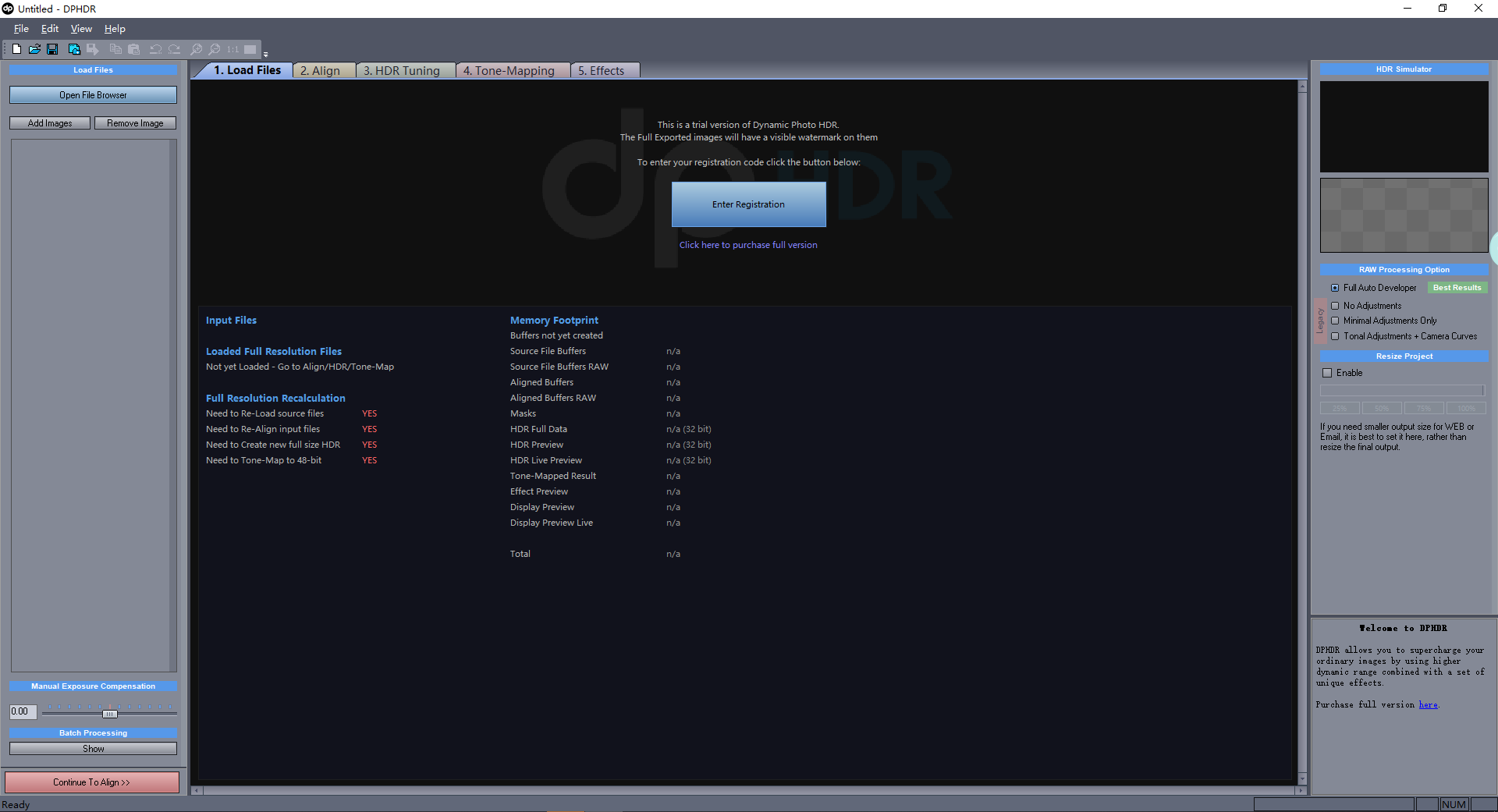Tick the Resize Project Enable checkbox
Image resolution: width=1498 pixels, height=812 pixels.
click(x=1327, y=373)
